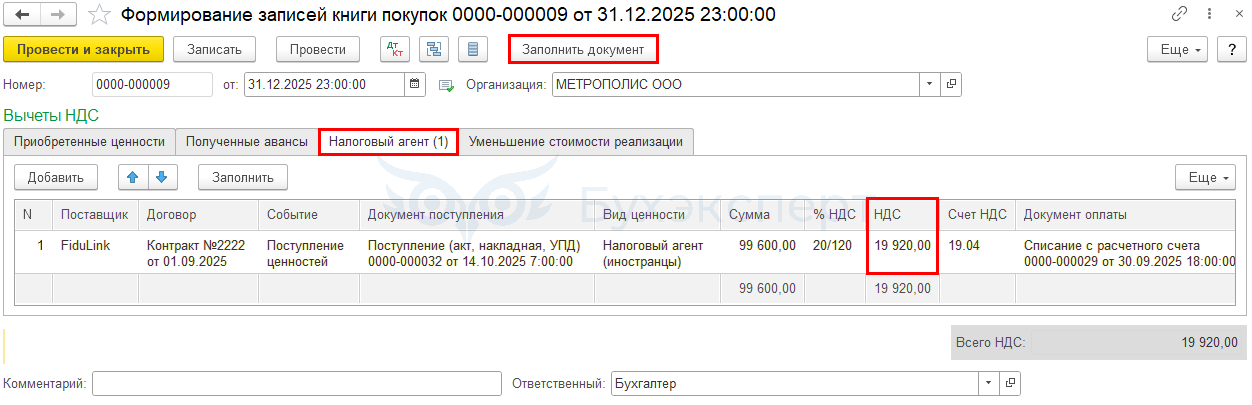
Task: Click Событие column header
Action: [x=308, y=214]
